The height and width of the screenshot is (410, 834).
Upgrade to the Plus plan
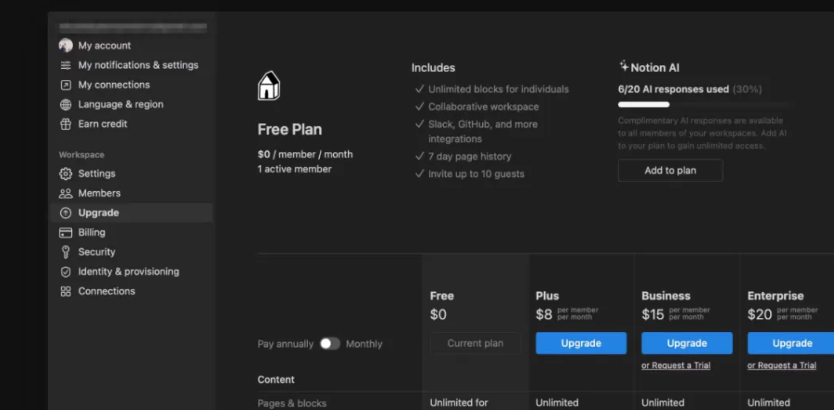point(581,343)
